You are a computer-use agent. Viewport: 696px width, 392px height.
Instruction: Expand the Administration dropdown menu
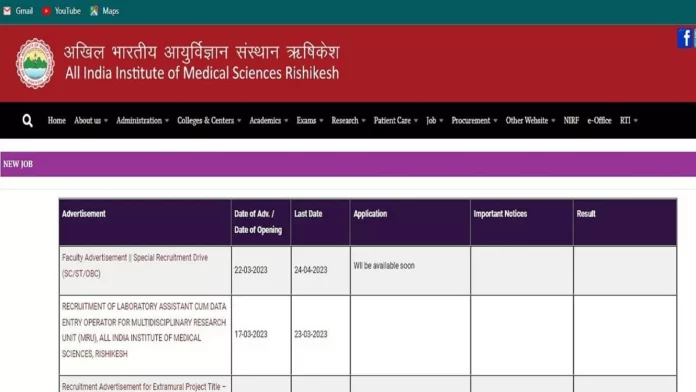(x=142, y=120)
